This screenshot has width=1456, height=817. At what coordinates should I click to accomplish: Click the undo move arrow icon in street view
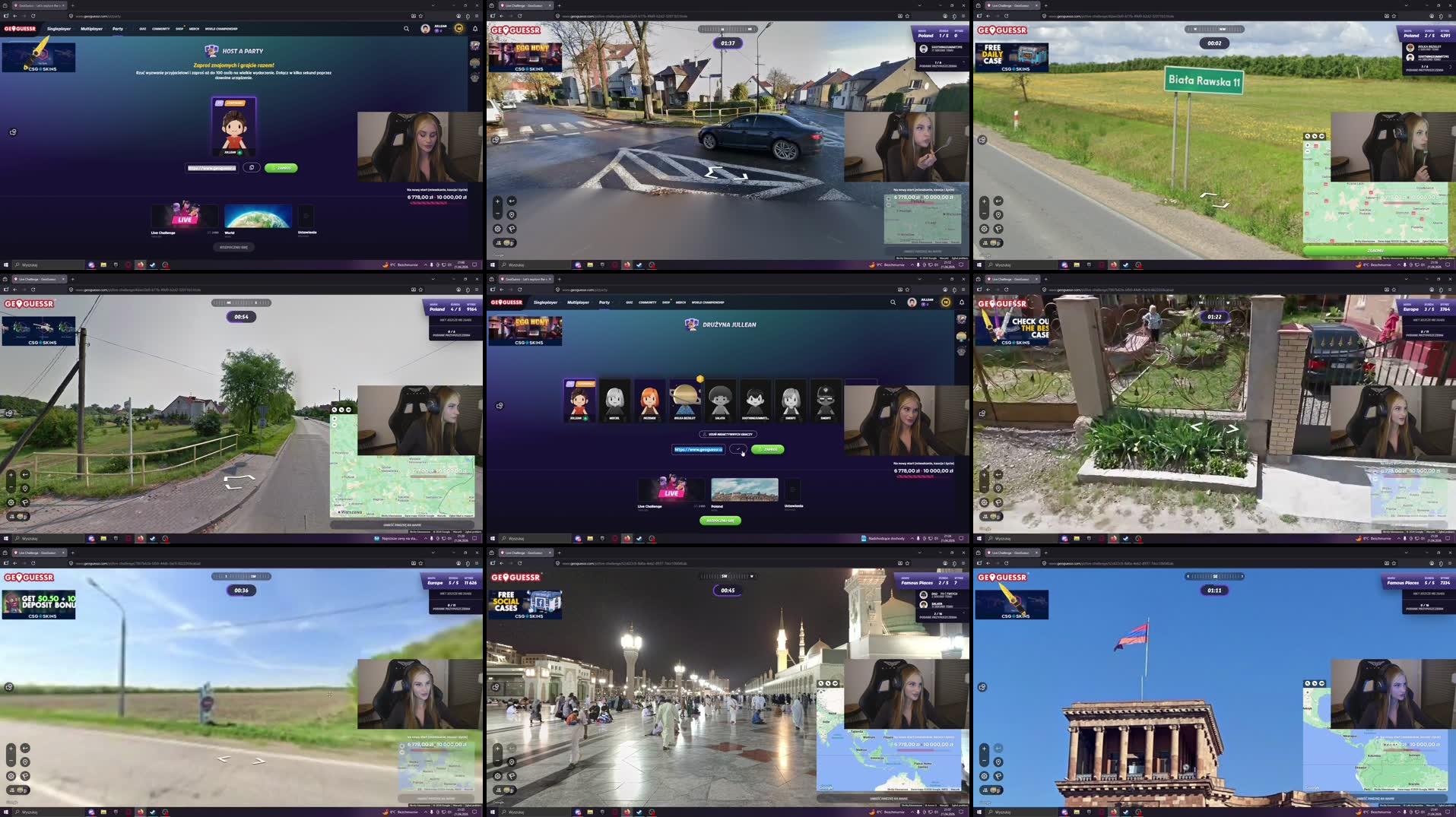pos(512,201)
